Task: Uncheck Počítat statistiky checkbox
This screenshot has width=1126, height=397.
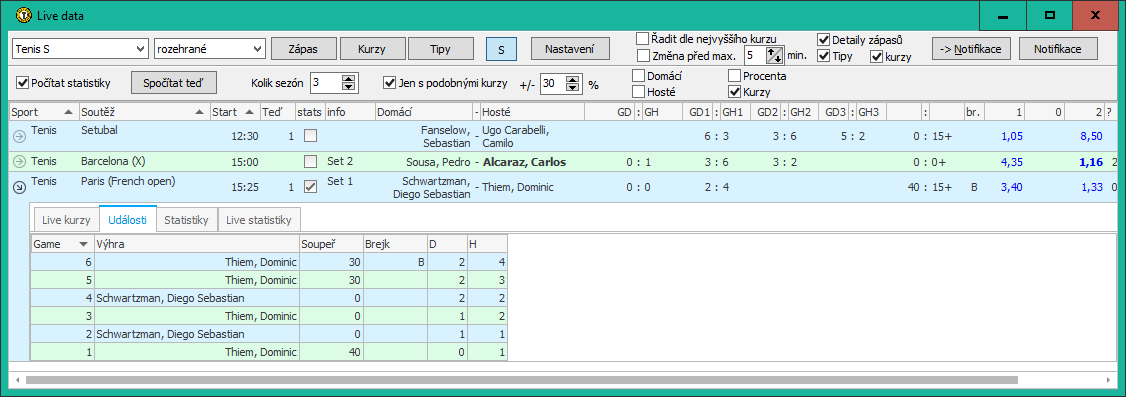Action: click(22, 83)
